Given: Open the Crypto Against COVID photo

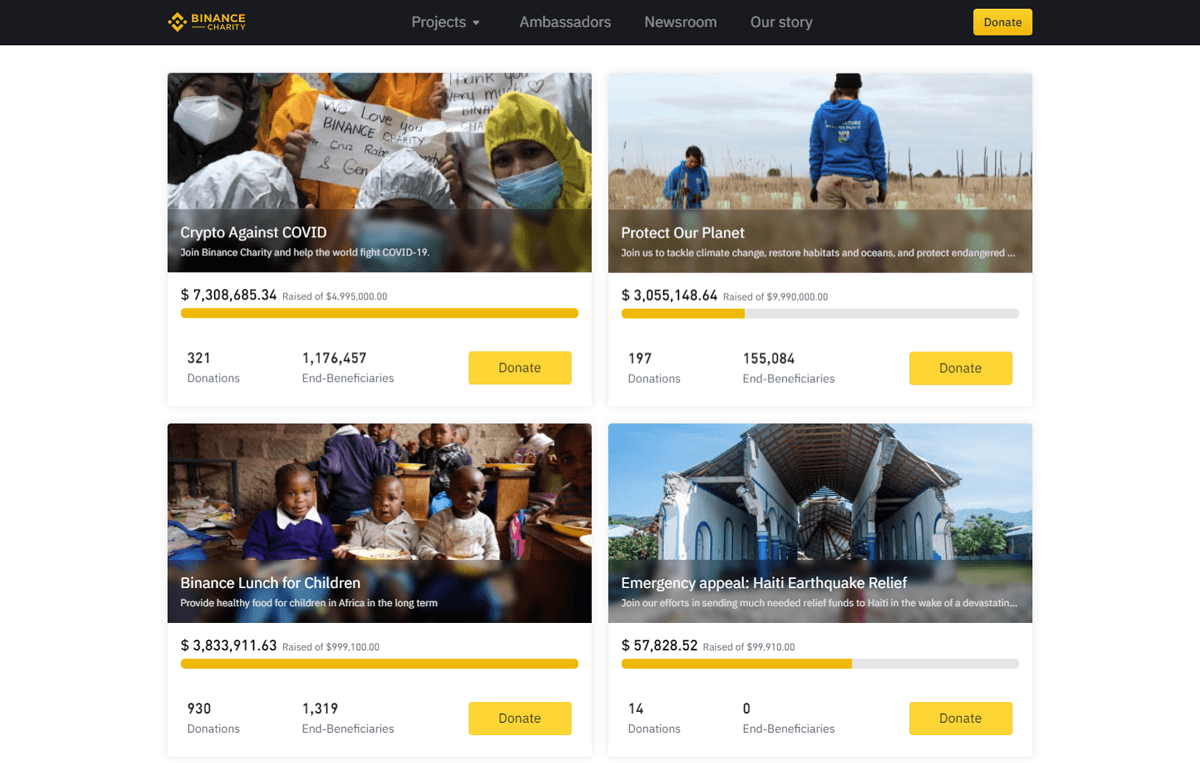Looking at the screenshot, I should point(379,141).
